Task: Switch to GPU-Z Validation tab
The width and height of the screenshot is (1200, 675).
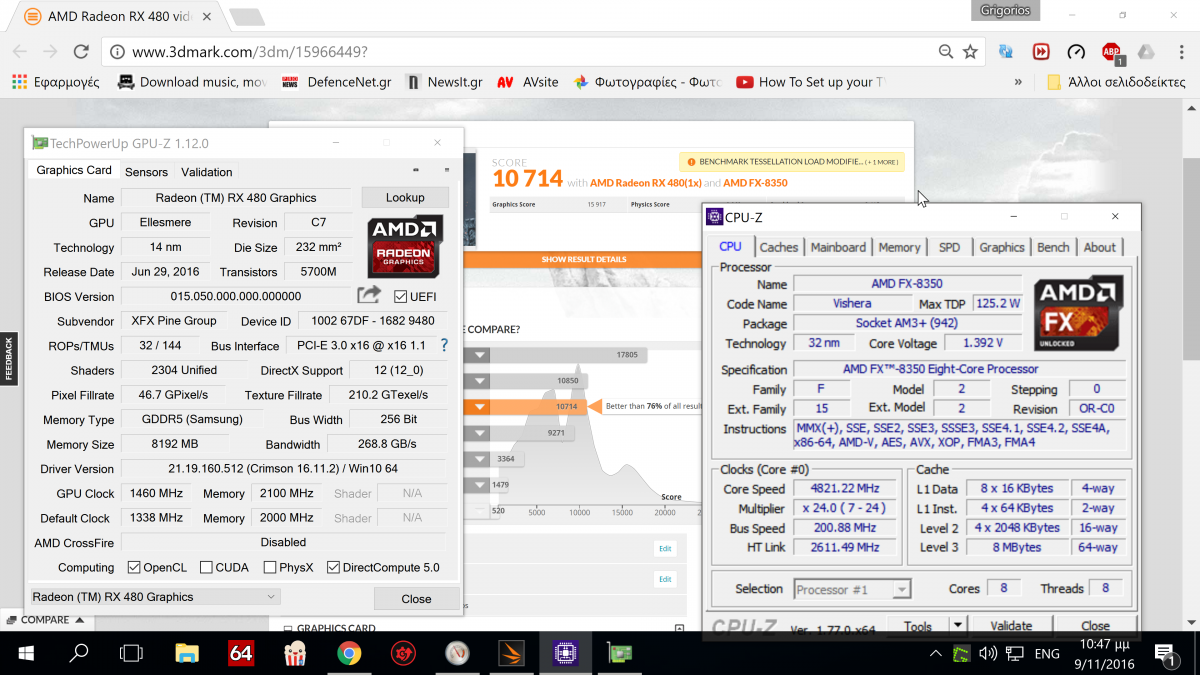Action: click(x=206, y=172)
